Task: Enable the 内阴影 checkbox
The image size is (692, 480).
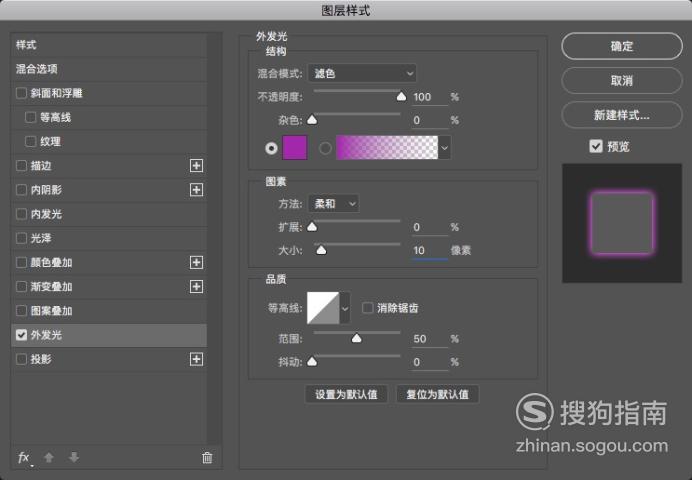Action: tap(21, 190)
